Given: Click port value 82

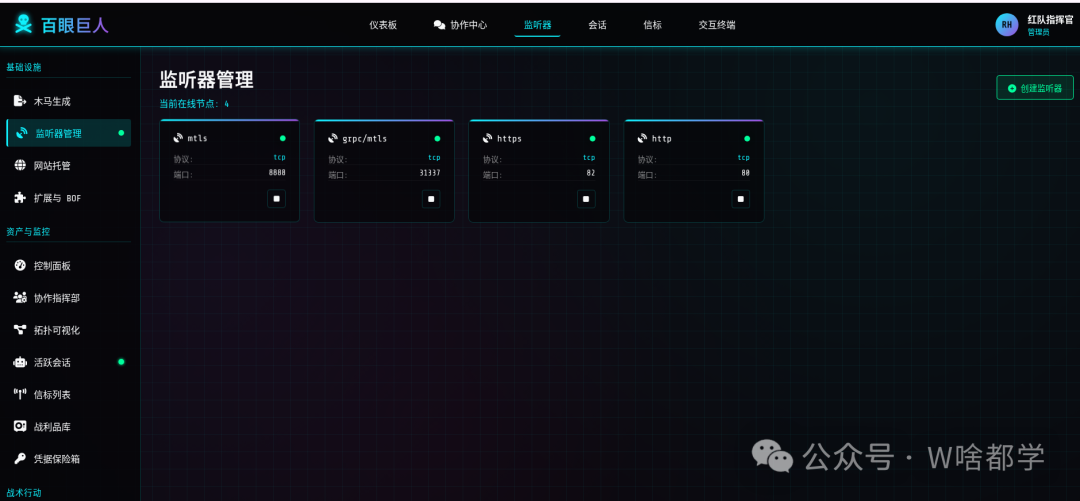Looking at the screenshot, I should click(591, 173).
